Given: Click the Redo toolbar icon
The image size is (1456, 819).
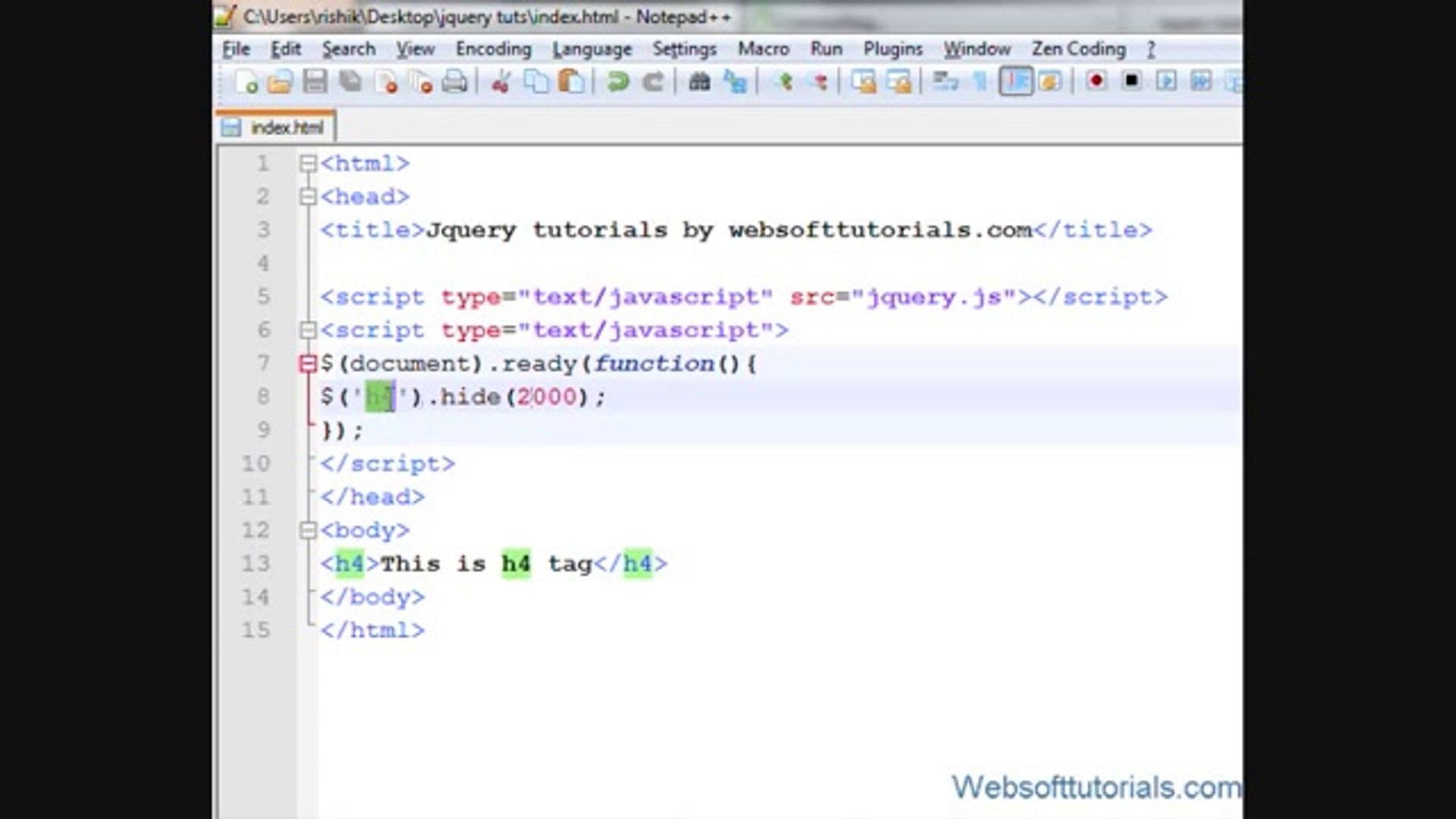Looking at the screenshot, I should (x=653, y=82).
